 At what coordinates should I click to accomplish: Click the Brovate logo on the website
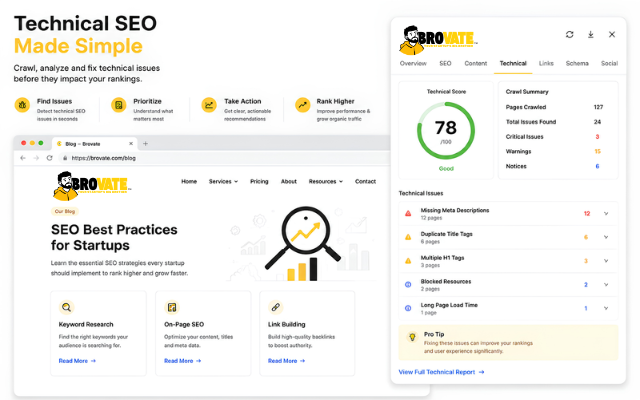pyautogui.click(x=92, y=186)
